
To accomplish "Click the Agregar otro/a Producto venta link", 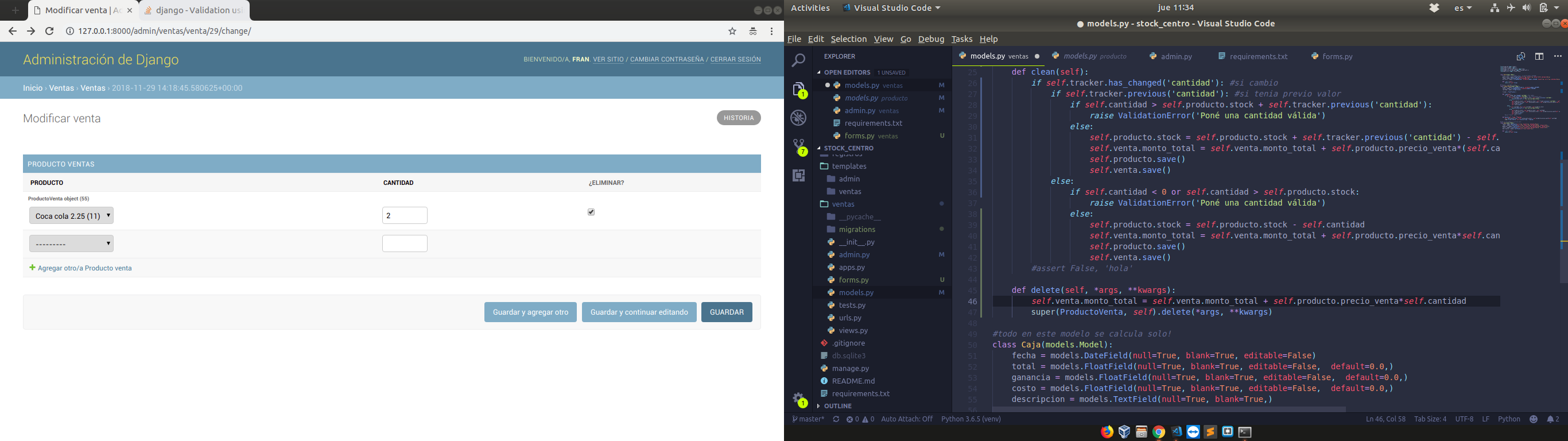I will coord(84,268).
